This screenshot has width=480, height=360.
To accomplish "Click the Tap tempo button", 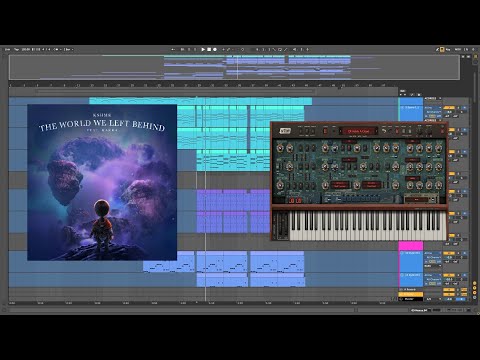I will [x=16, y=49].
